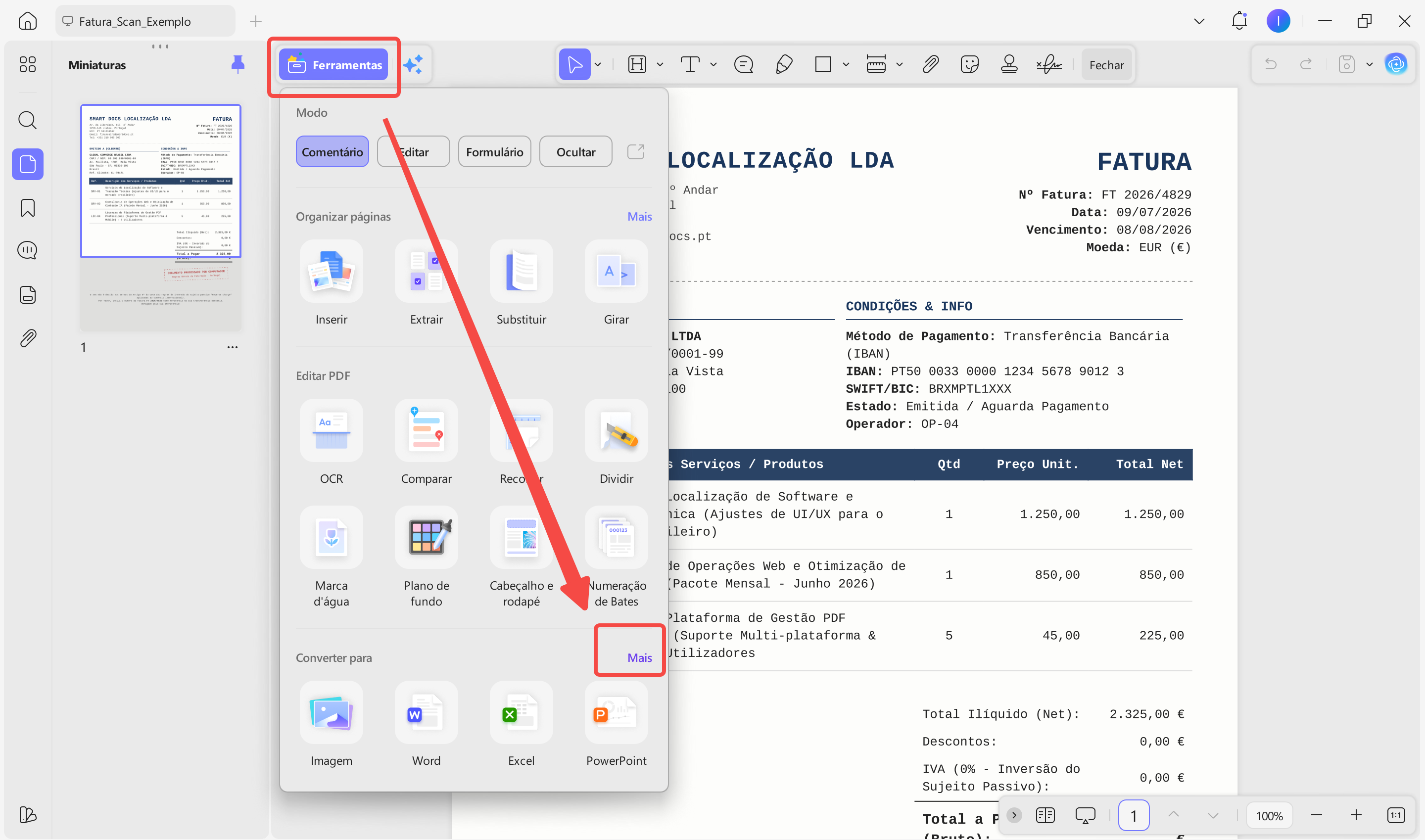1425x840 pixels.
Task: Open the sticker tool
Action: (x=970, y=64)
